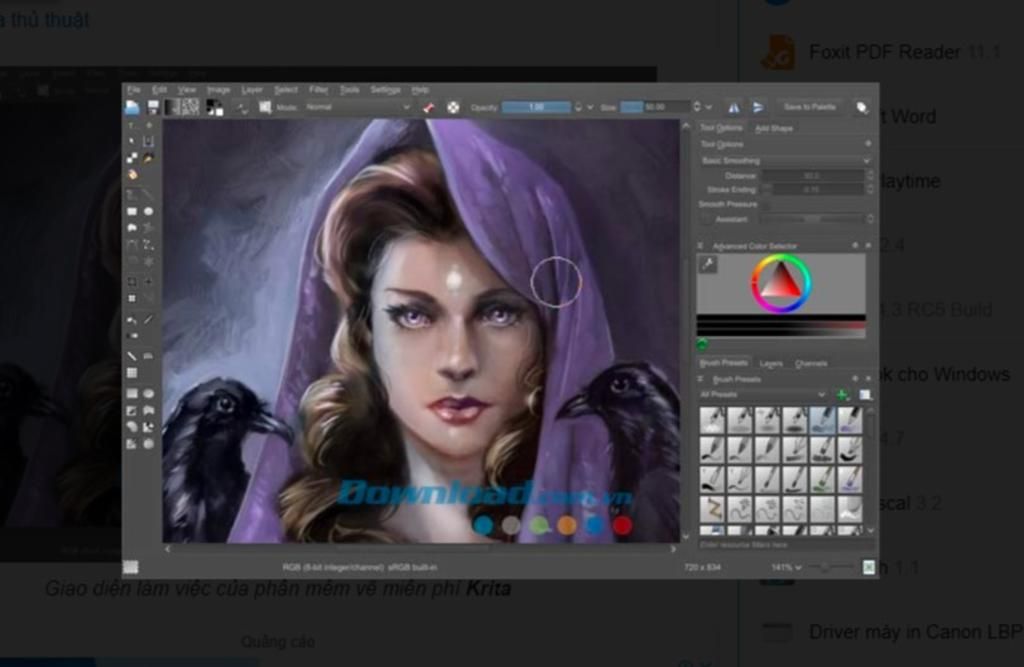Click the Size value stepper arrows
The width and height of the screenshot is (1024, 667).
(x=697, y=107)
